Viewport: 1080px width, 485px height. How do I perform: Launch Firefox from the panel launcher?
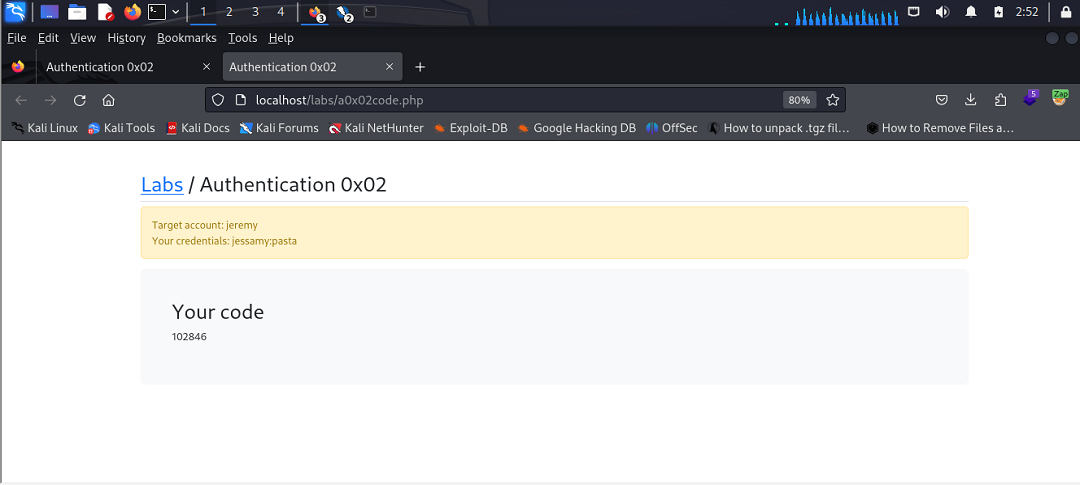(x=132, y=12)
